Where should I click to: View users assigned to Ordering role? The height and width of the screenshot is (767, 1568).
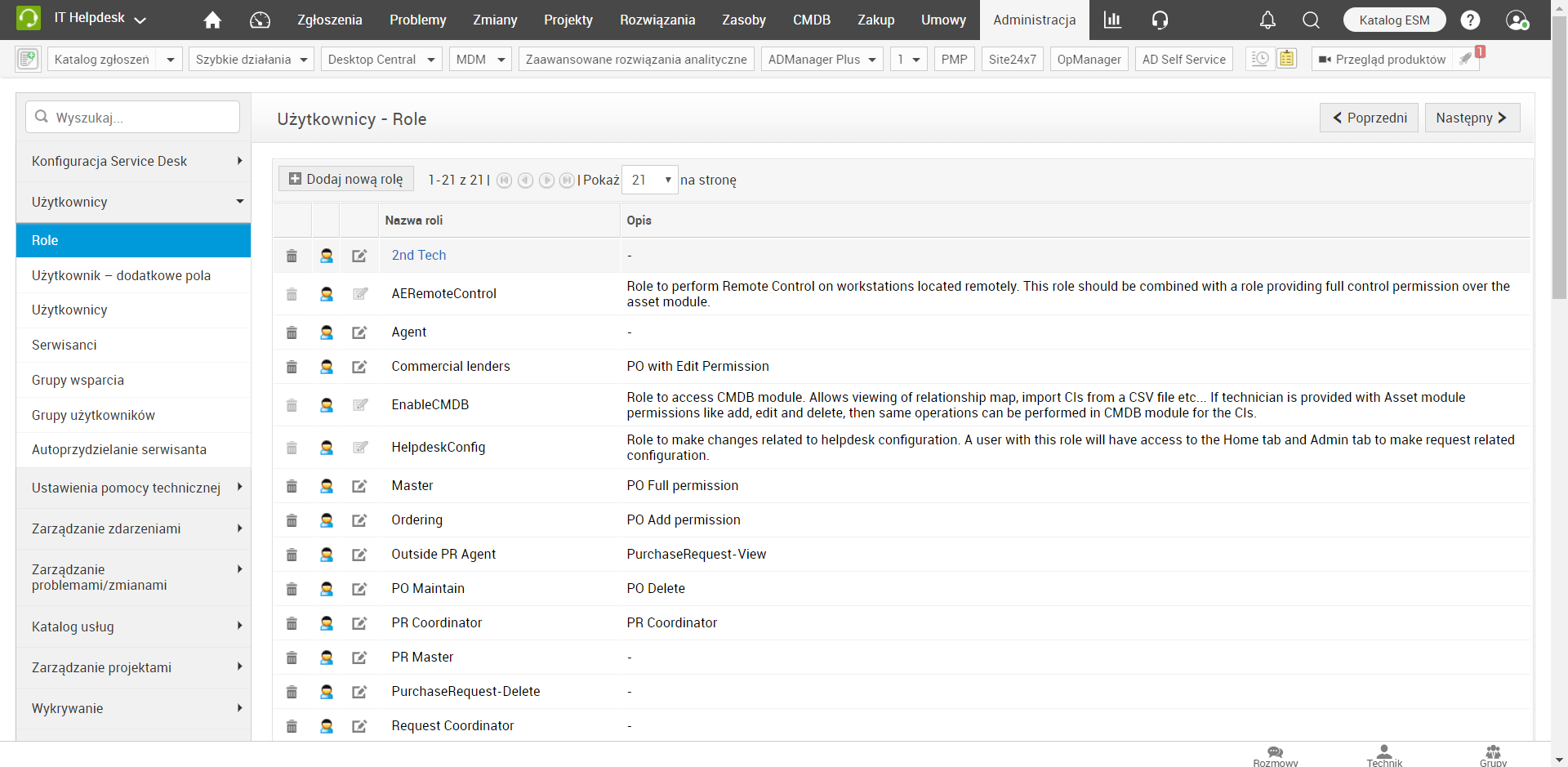point(327,521)
